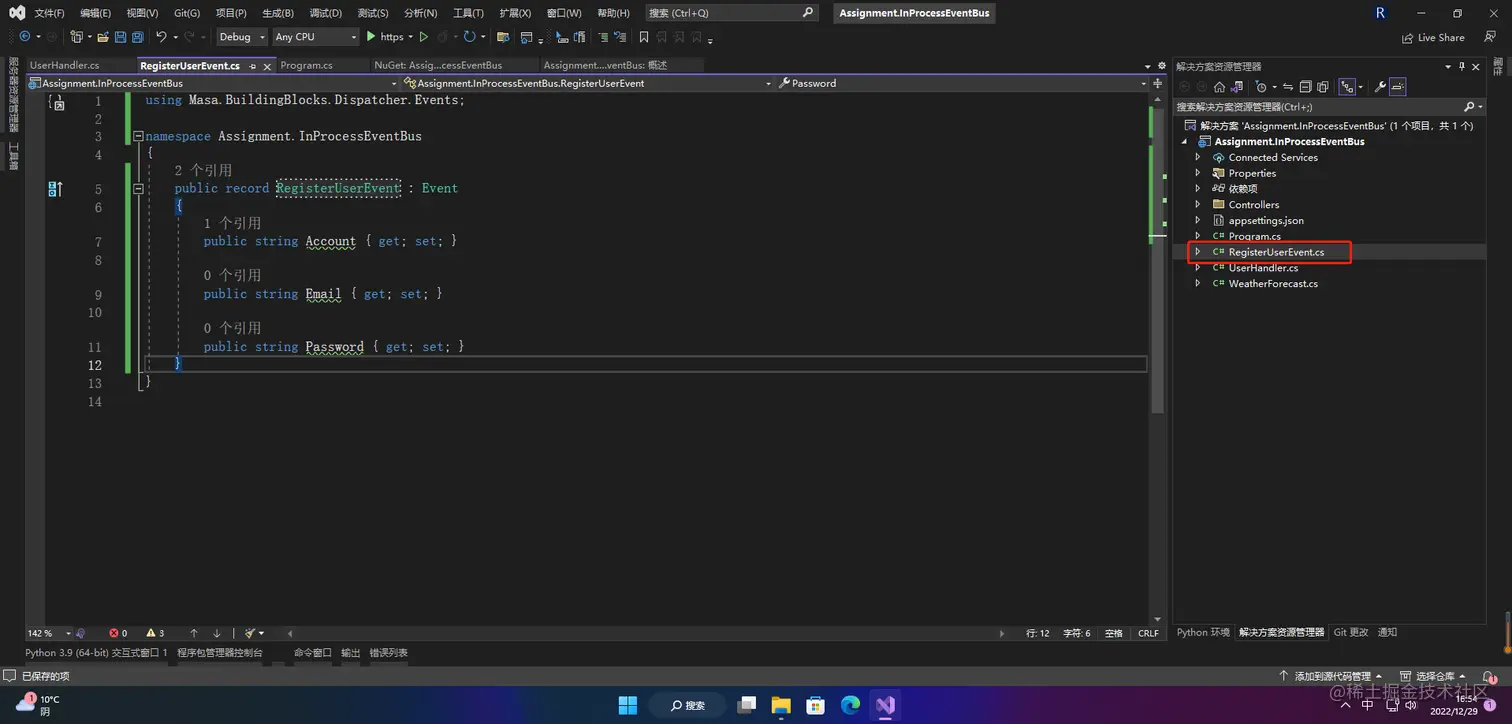Expand the Connected Services node
Viewport: 1512px width, 724px height.
coord(1198,157)
